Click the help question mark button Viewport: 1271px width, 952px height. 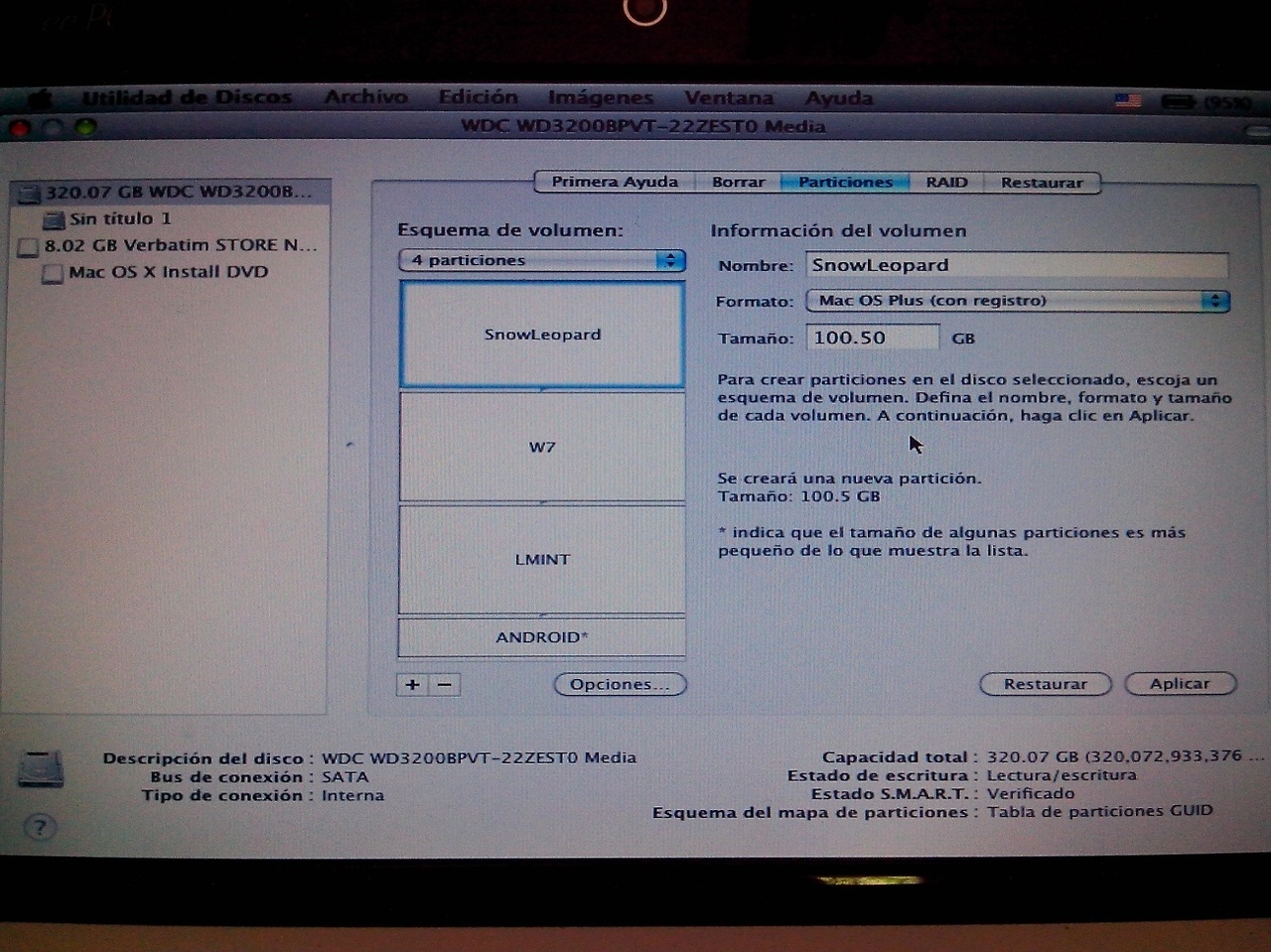point(40,827)
